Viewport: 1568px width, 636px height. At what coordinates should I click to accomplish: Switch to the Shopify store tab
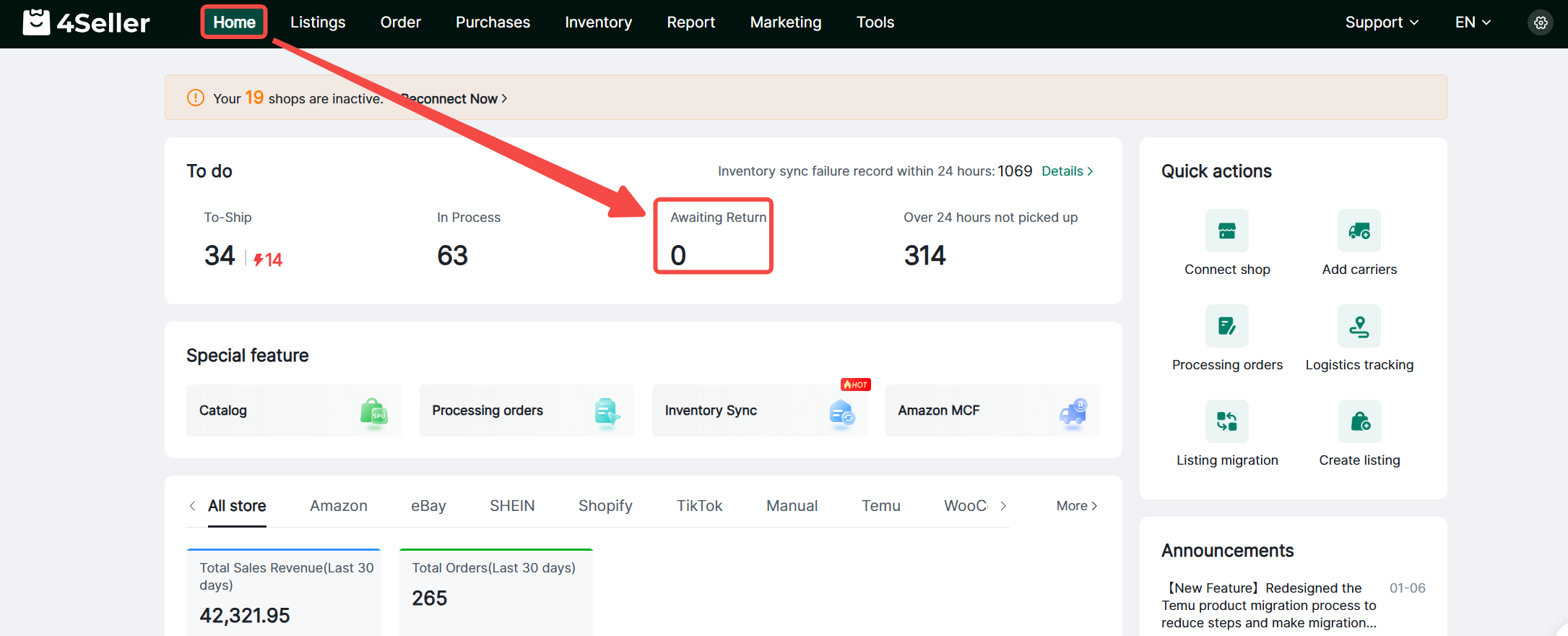point(605,506)
